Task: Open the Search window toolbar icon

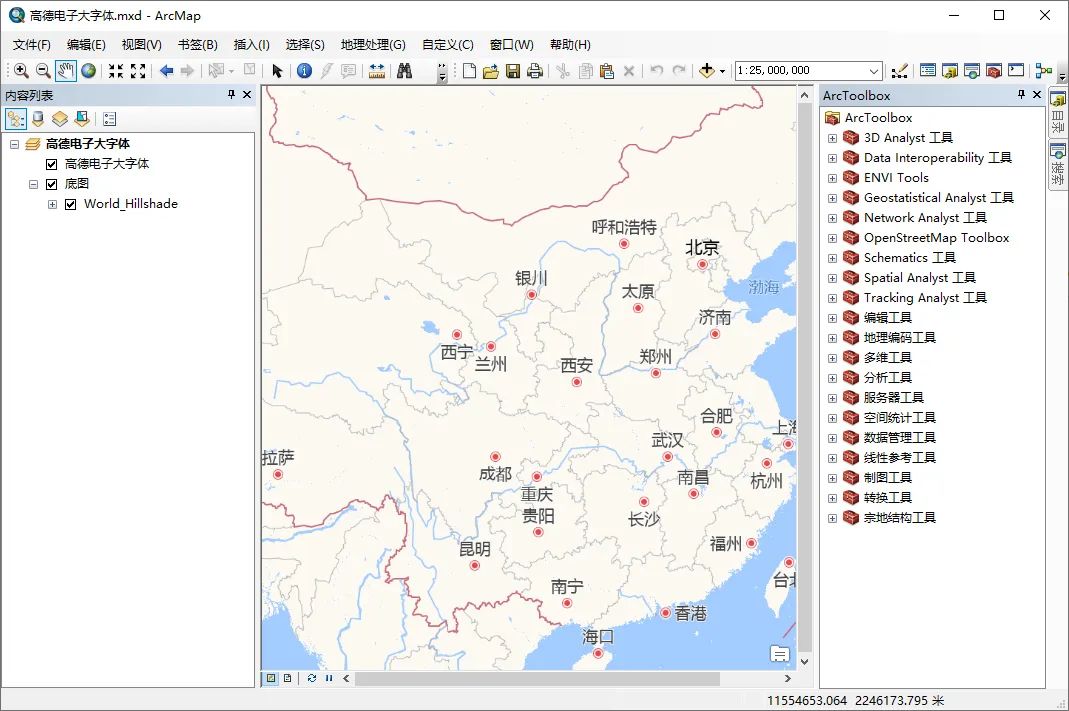Action: coord(972,70)
